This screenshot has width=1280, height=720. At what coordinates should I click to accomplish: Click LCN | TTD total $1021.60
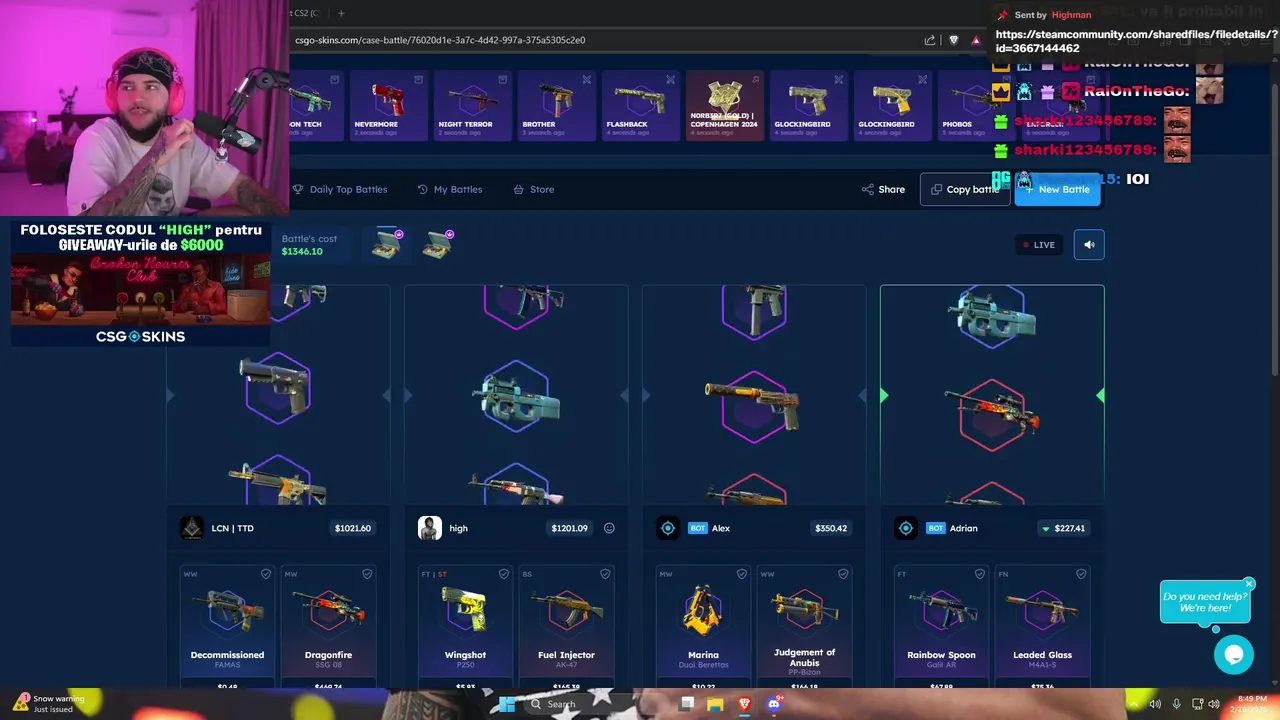pyautogui.click(x=353, y=528)
